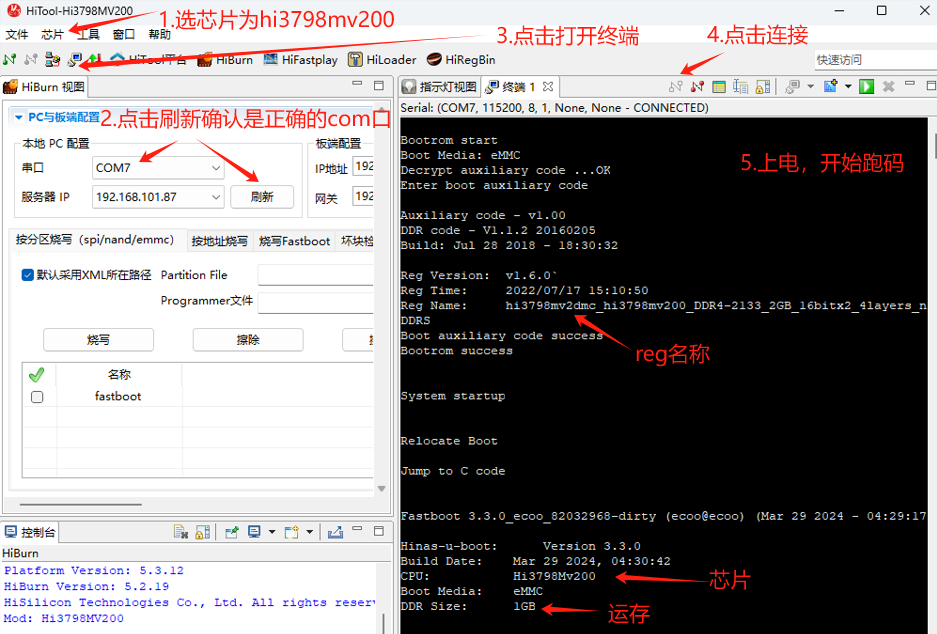Open the 芯片 menu
The image size is (937, 634).
tap(52, 34)
